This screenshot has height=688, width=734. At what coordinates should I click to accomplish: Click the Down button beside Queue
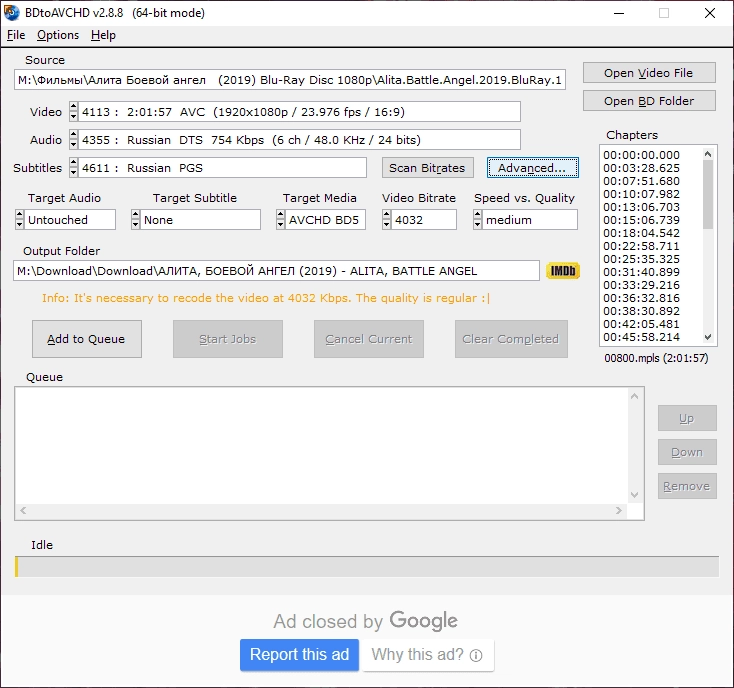coord(687,452)
